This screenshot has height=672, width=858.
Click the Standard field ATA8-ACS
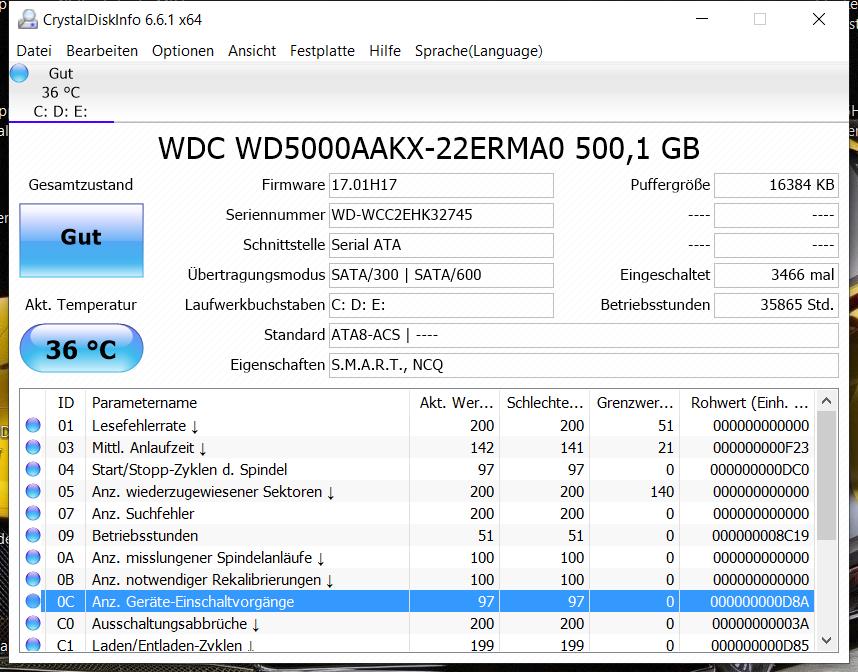584,335
